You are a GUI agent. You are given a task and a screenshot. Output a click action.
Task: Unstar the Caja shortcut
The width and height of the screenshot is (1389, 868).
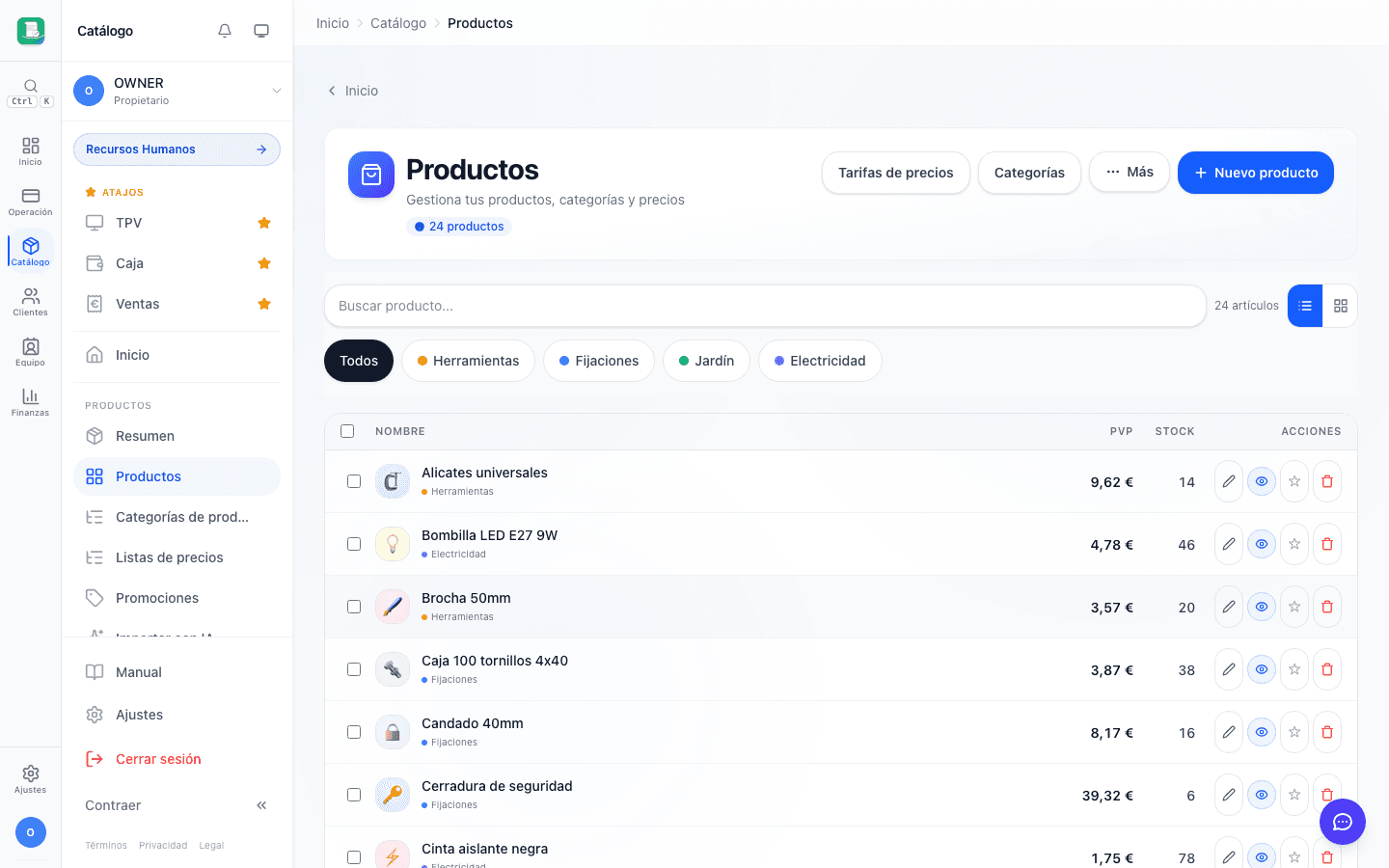(264, 263)
